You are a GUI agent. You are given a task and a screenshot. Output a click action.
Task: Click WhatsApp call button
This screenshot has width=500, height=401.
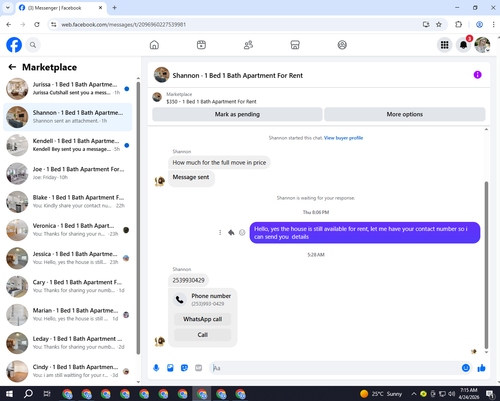[202, 319]
